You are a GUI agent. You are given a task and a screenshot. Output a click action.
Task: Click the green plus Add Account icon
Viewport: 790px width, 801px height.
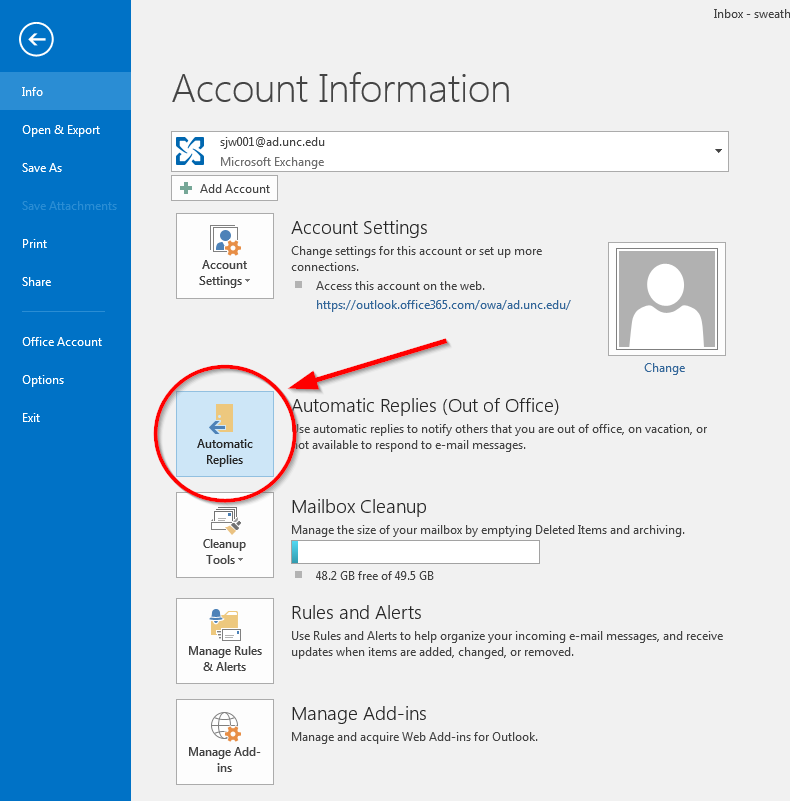coord(186,189)
